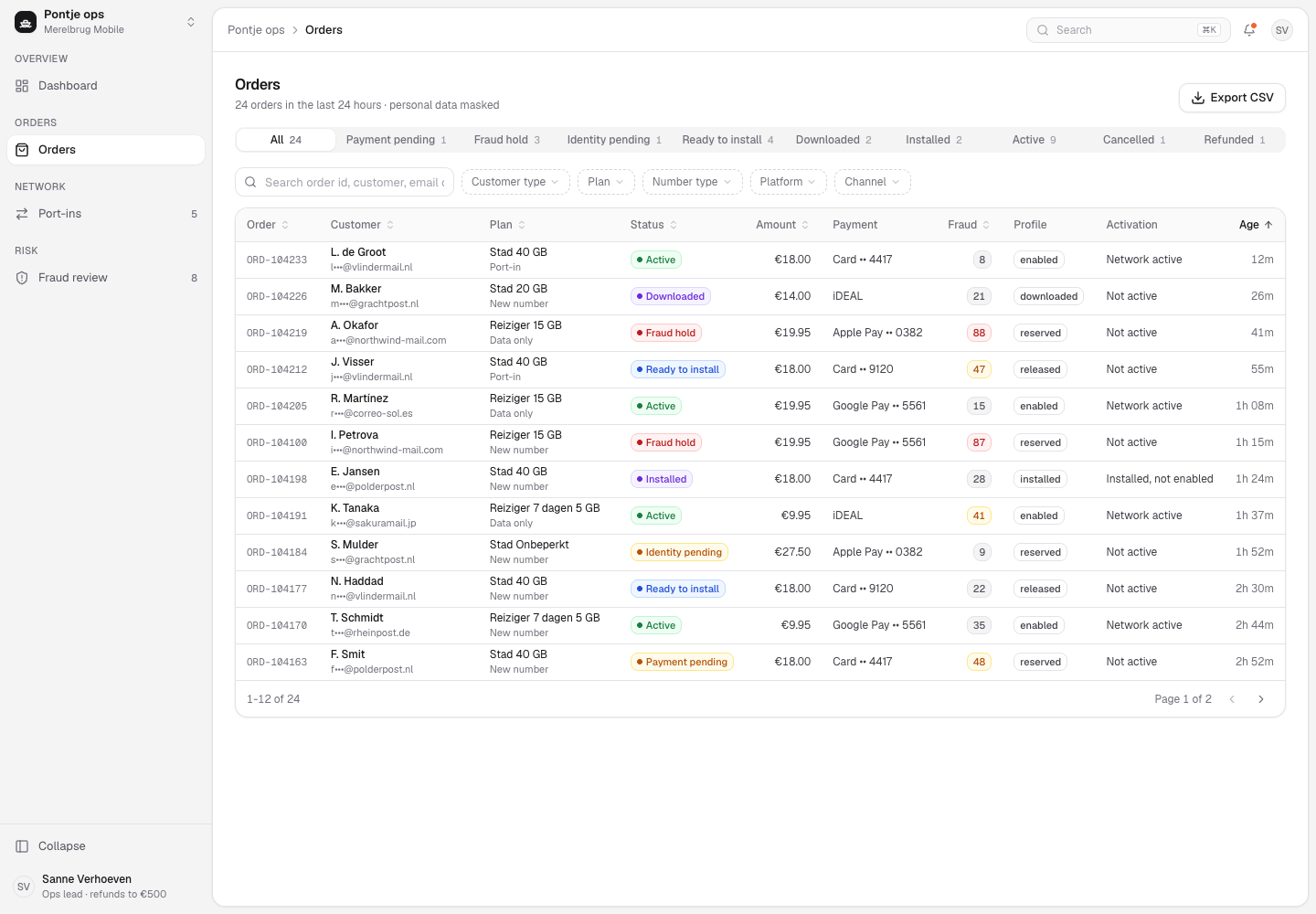Click the magnifier icon in global search
Image resolution: width=1316 pixels, height=914 pixels.
(1043, 30)
